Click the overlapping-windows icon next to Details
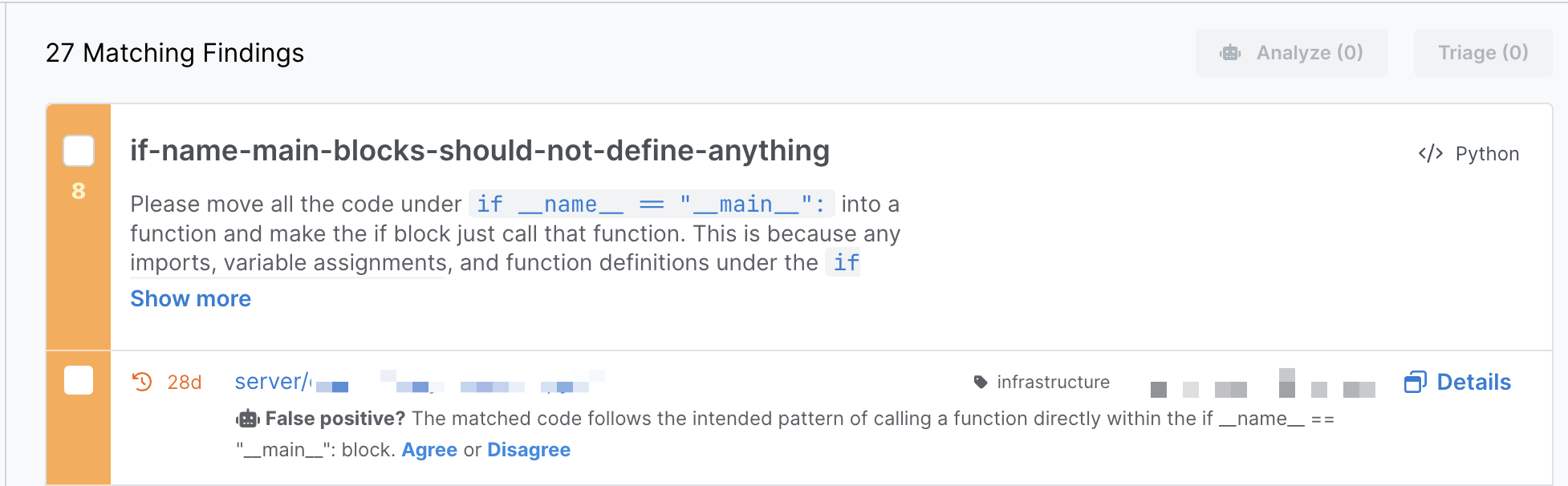The height and width of the screenshot is (486, 1568). click(1415, 382)
